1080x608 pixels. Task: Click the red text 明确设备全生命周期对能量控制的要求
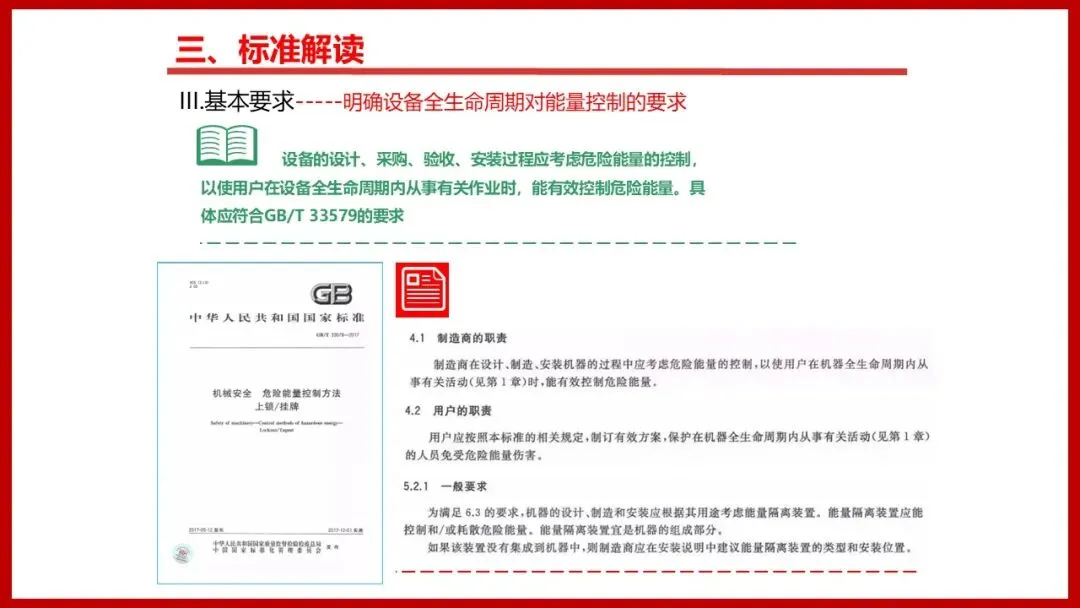515,102
